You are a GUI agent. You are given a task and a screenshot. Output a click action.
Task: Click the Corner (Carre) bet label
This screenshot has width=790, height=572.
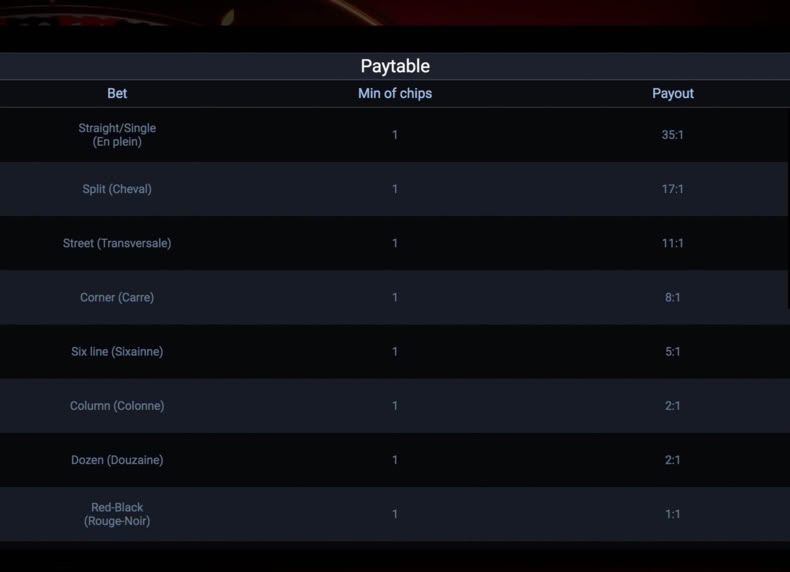point(117,297)
